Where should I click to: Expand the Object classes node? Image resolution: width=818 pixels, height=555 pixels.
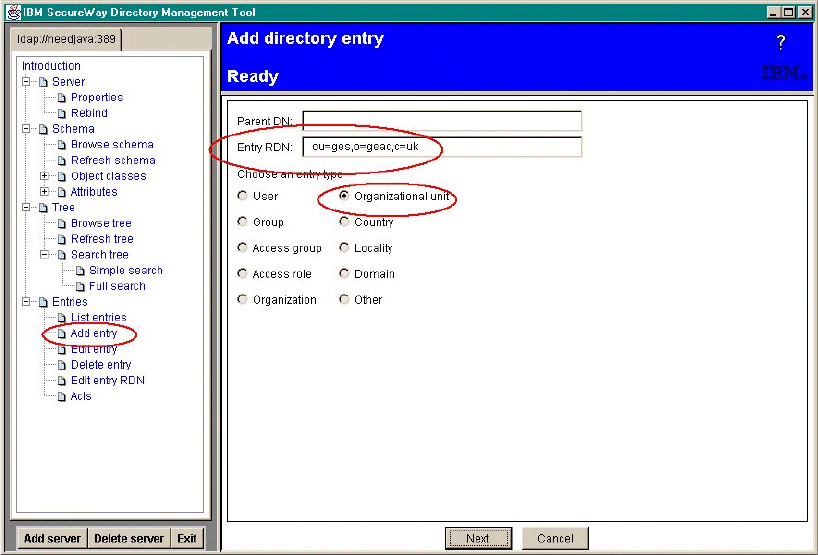[x=44, y=176]
